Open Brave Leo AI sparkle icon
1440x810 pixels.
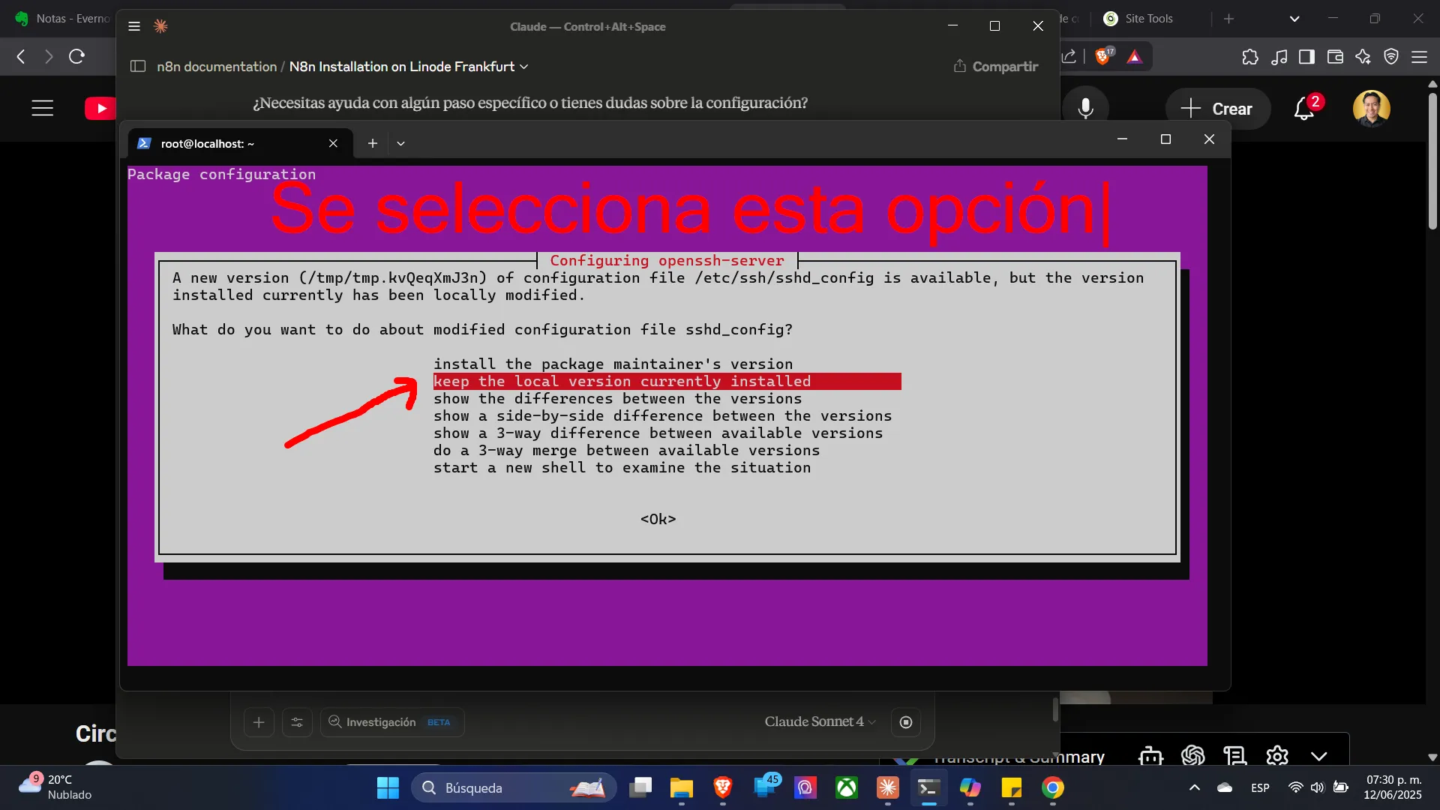1363,57
